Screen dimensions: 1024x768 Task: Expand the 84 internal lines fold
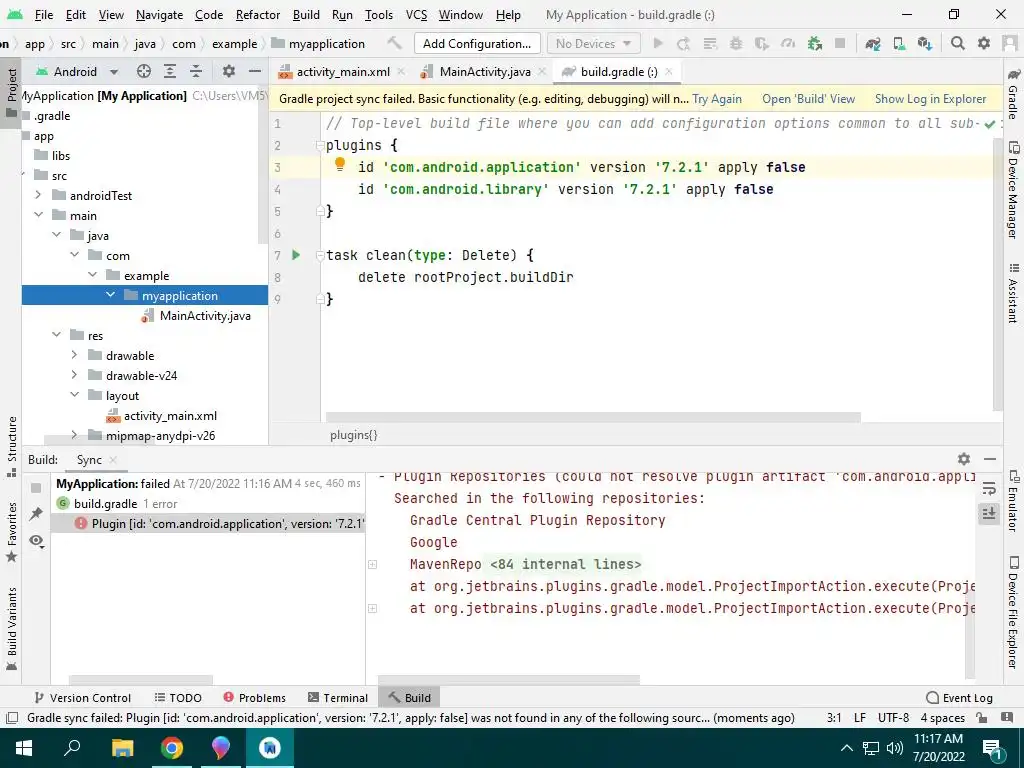[372, 564]
